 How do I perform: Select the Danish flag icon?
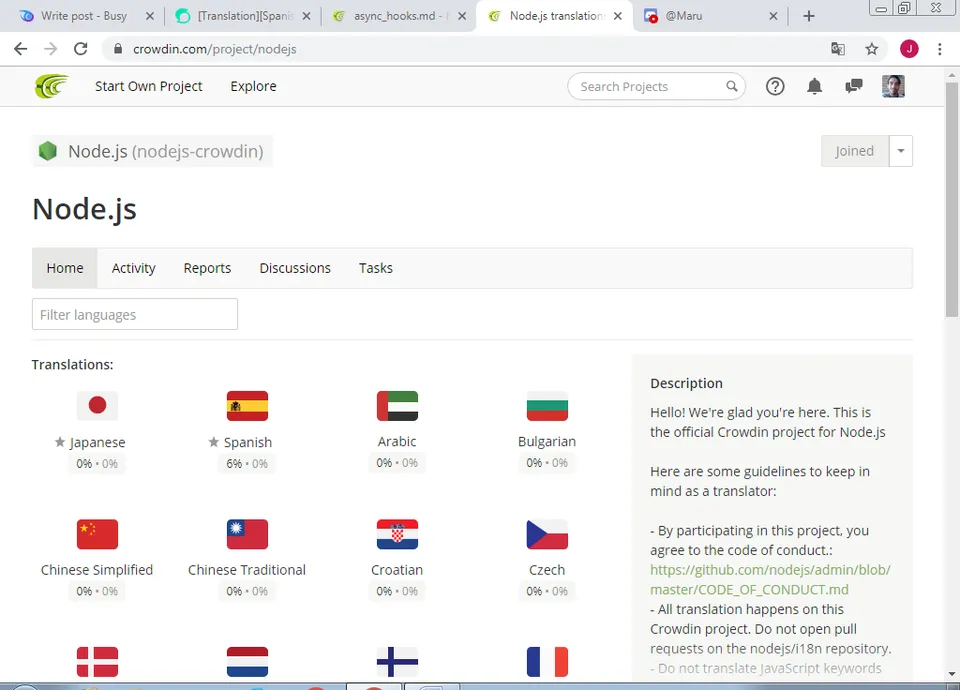pyautogui.click(x=97, y=662)
